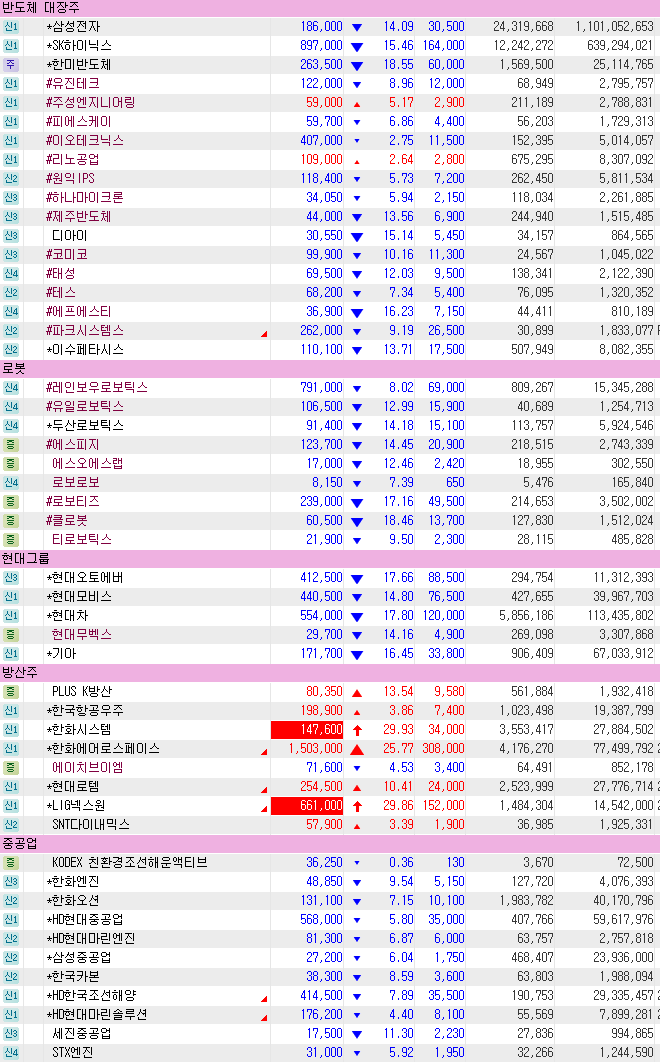Open the *SK하이닉스 stock name
The image size is (660, 1062).
click(79, 45)
